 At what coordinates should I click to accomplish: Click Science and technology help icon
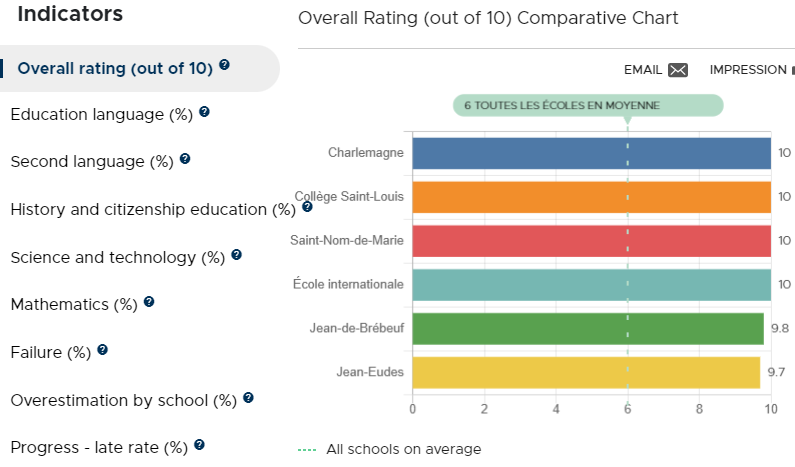pyautogui.click(x=236, y=255)
